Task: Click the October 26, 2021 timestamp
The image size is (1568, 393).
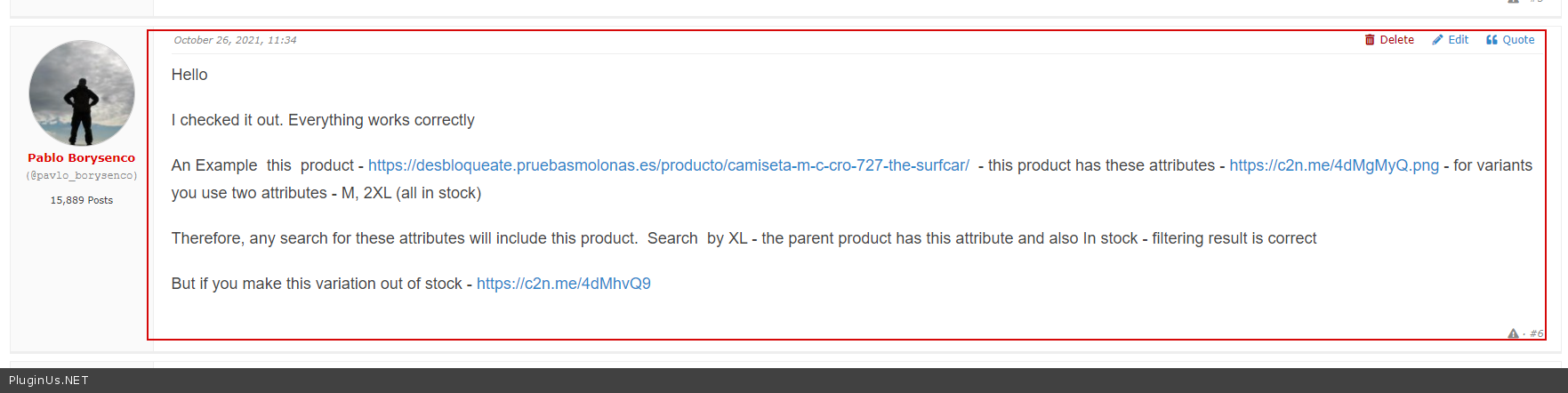Action: pos(235,40)
